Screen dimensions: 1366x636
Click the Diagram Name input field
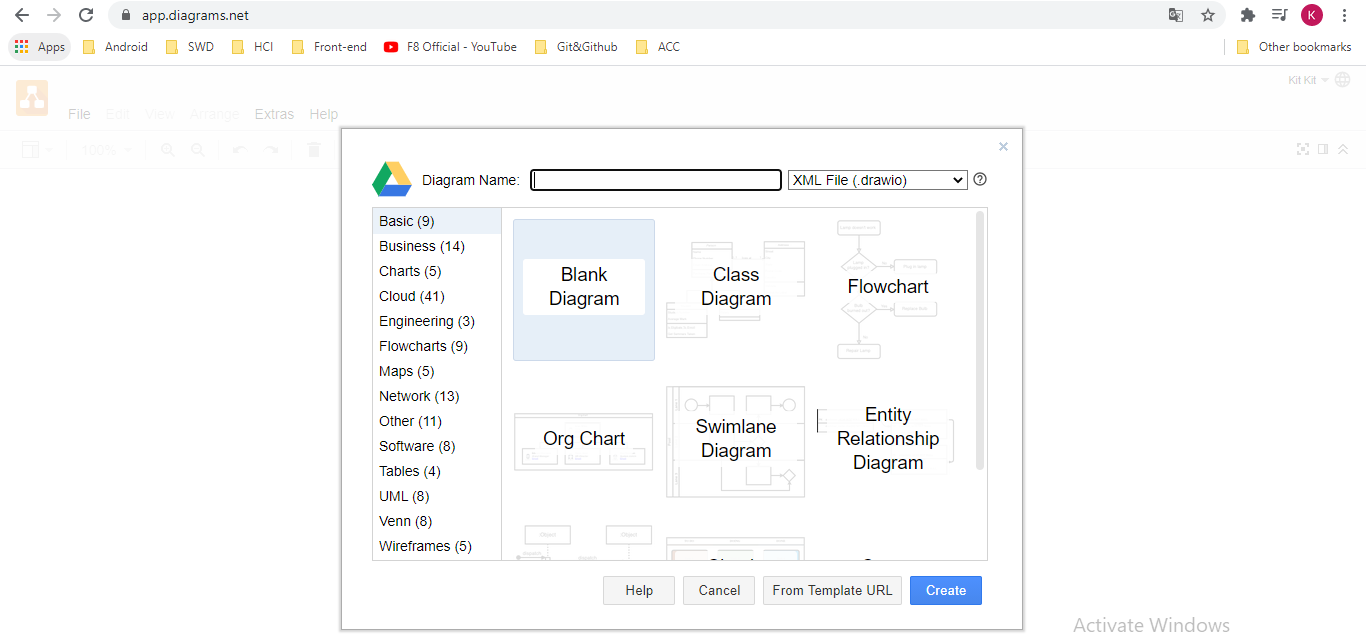click(x=655, y=179)
